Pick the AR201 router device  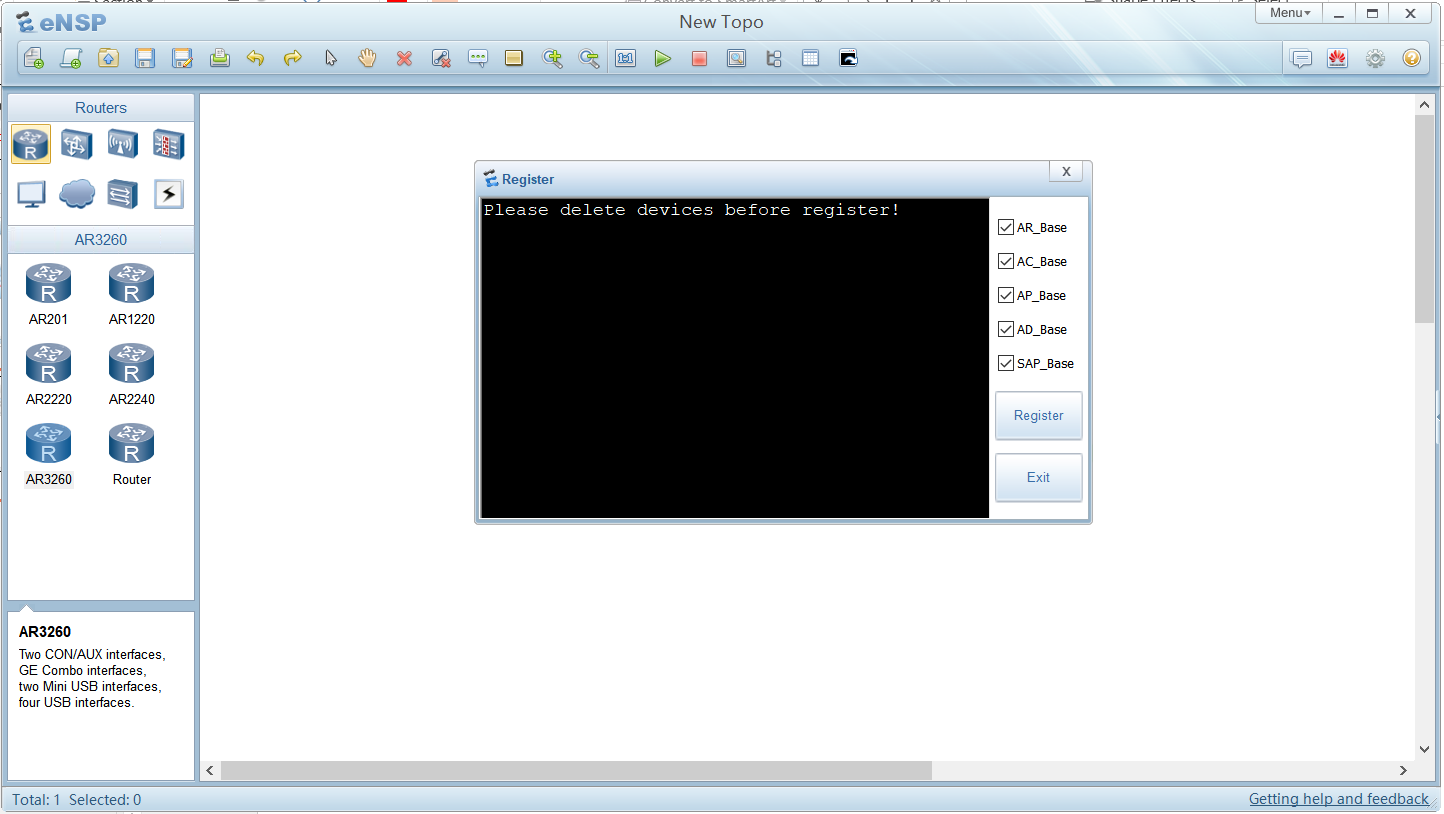coord(48,294)
